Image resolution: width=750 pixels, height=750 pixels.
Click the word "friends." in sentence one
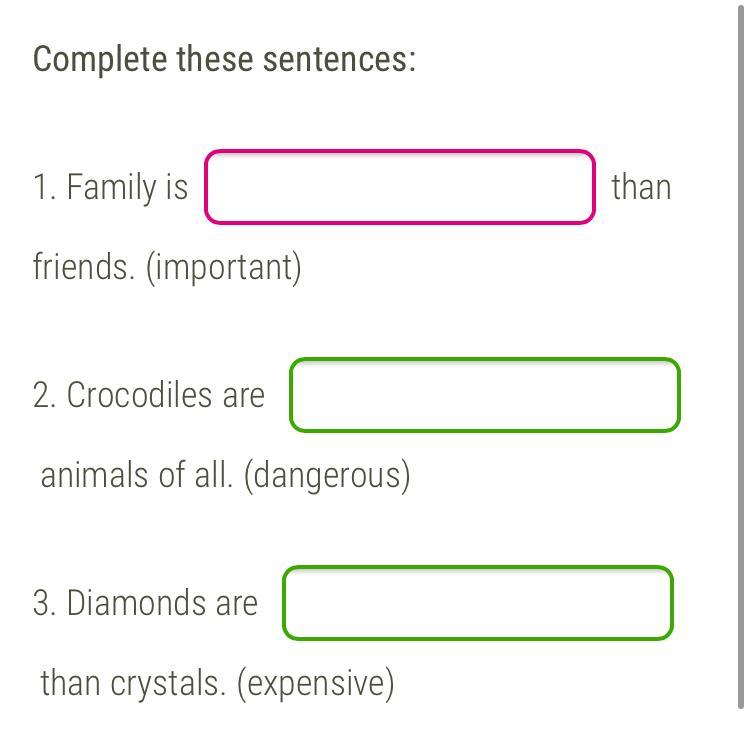pyautogui.click(x=84, y=266)
